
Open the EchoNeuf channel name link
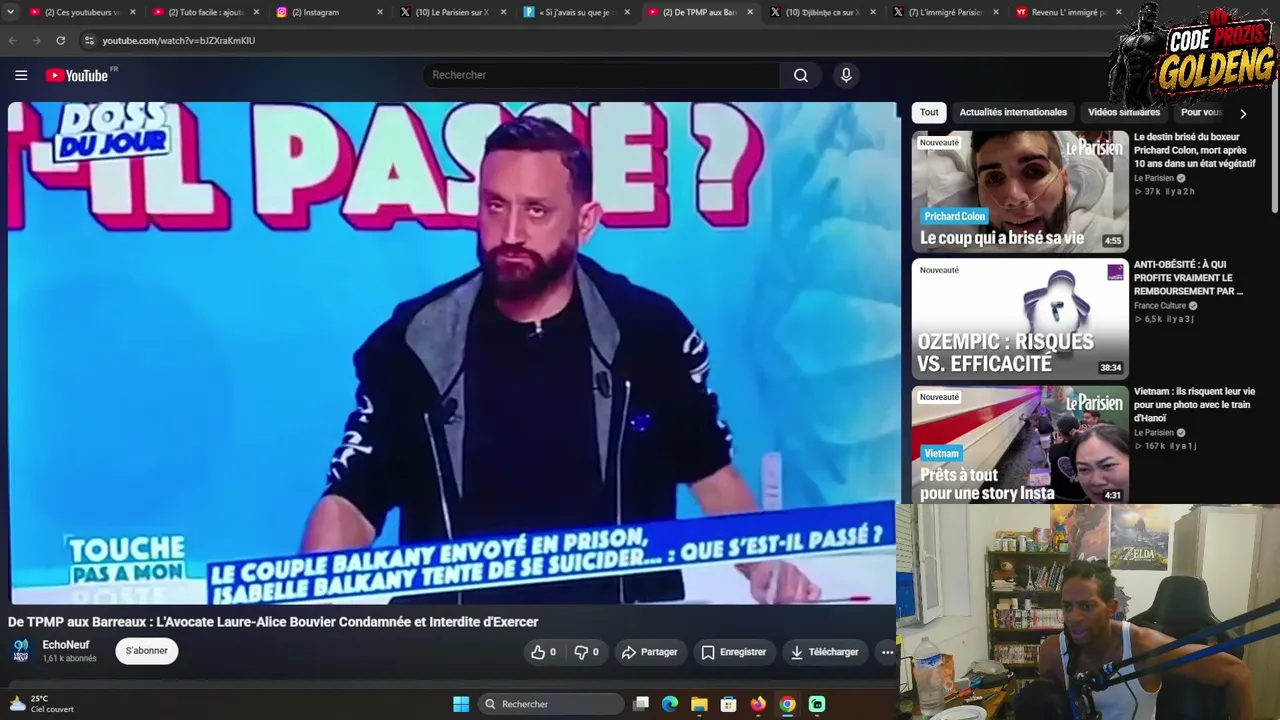pos(66,645)
